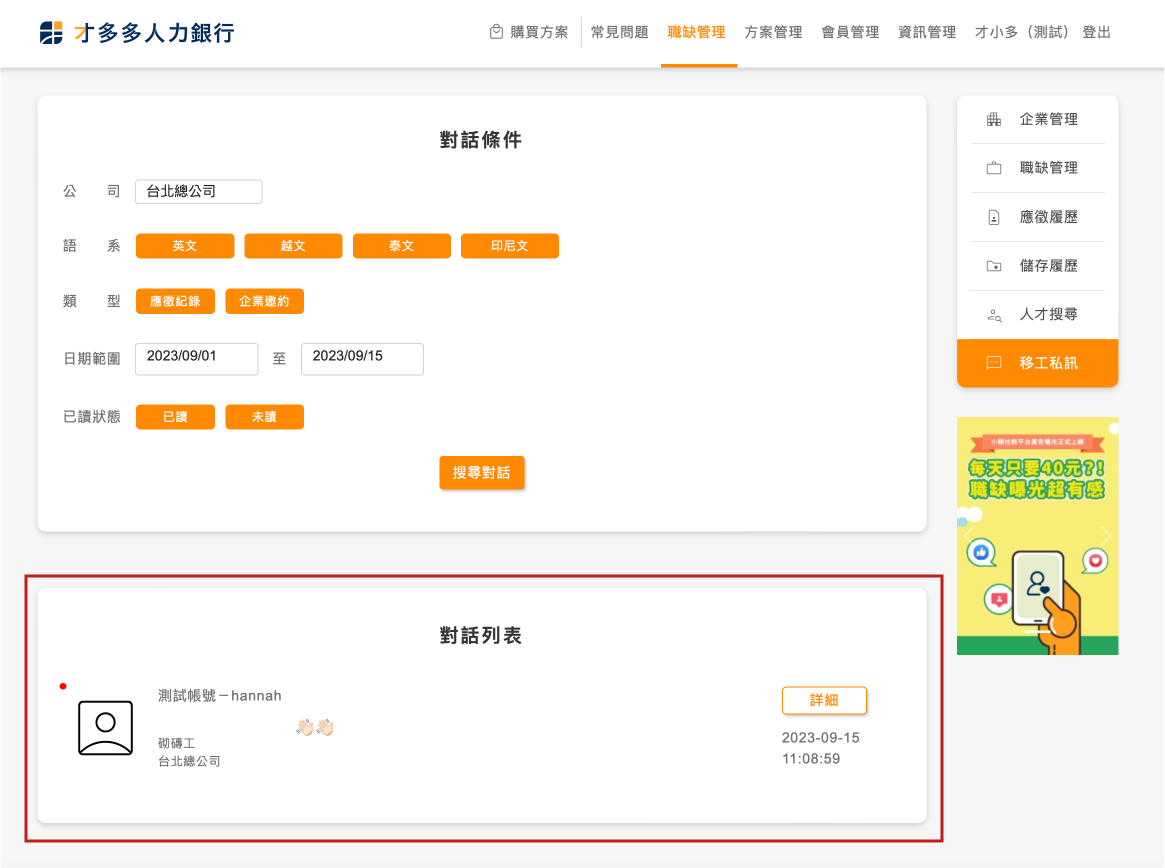Click the building icon for 企業管理
The height and width of the screenshot is (868, 1165).
[993, 120]
